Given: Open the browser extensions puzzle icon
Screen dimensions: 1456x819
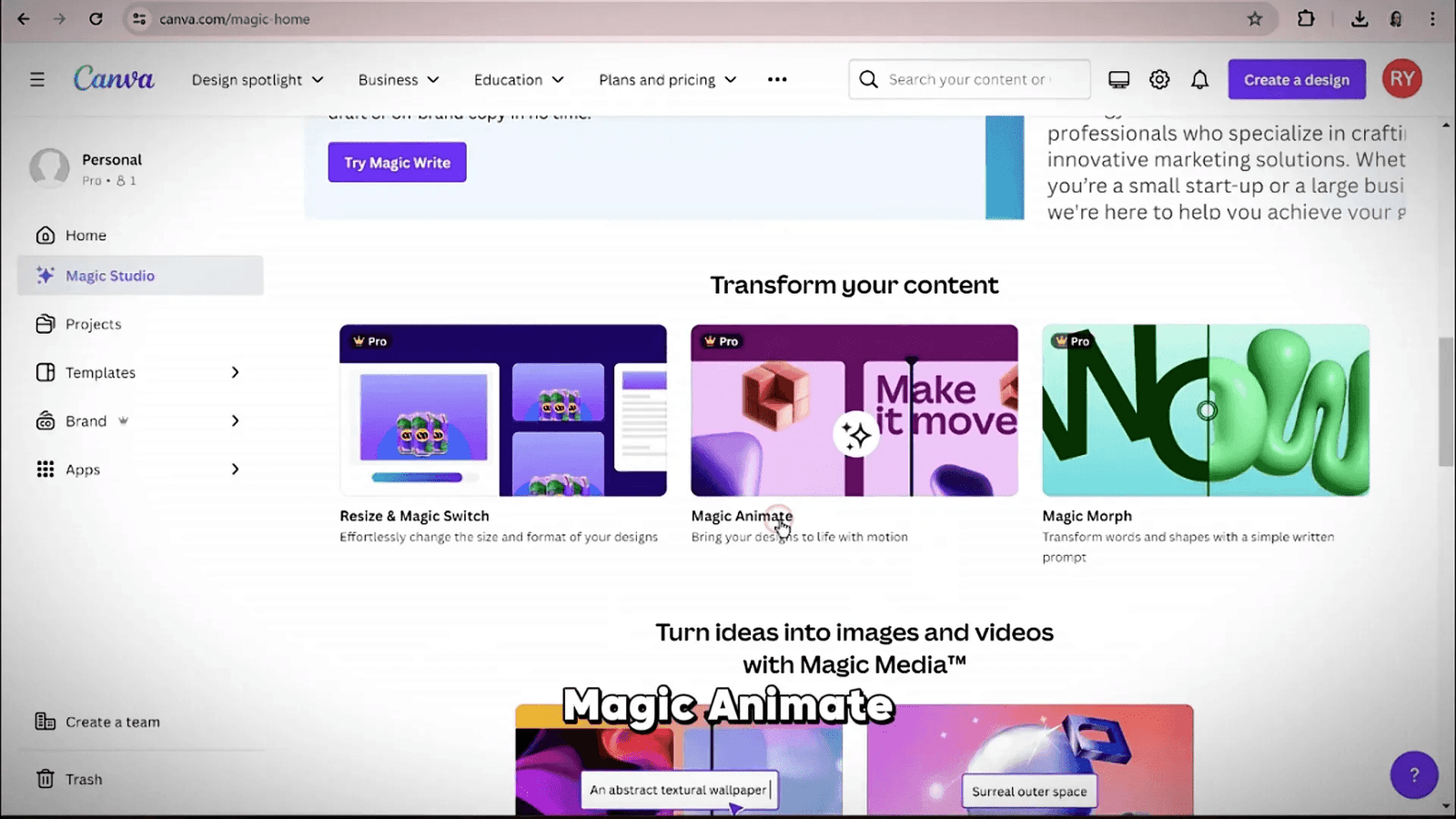Looking at the screenshot, I should click(x=1306, y=18).
